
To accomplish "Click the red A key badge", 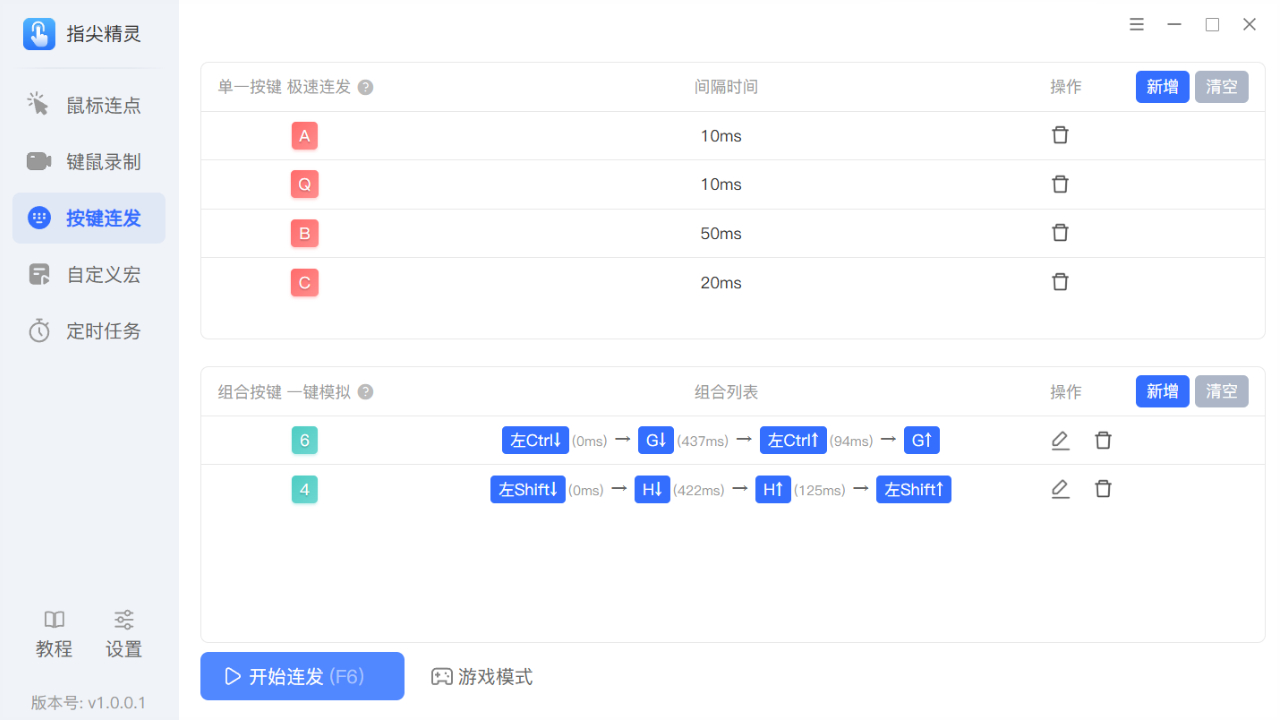I will click(x=305, y=136).
